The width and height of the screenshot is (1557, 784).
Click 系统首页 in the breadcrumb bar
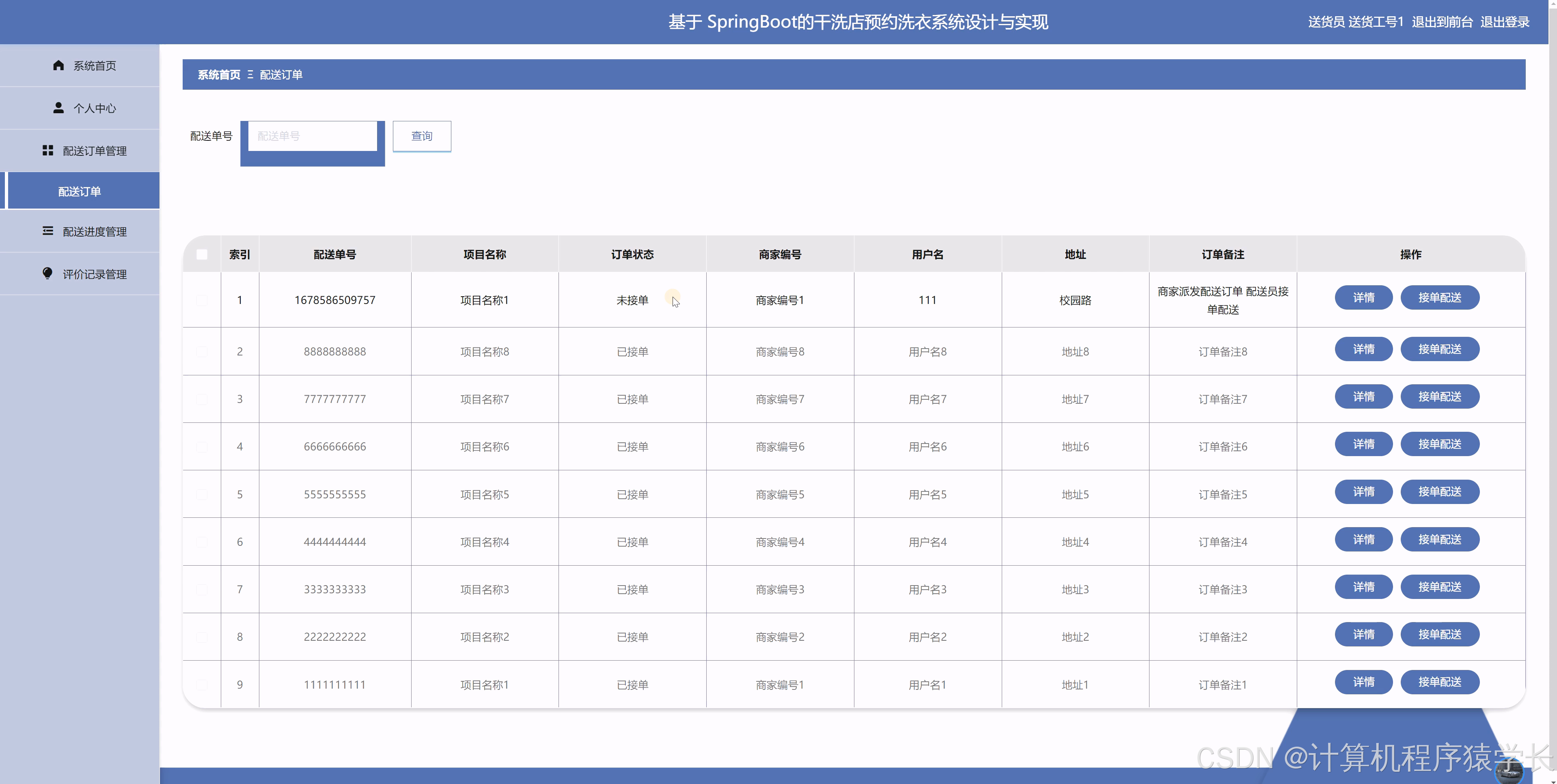(218, 74)
